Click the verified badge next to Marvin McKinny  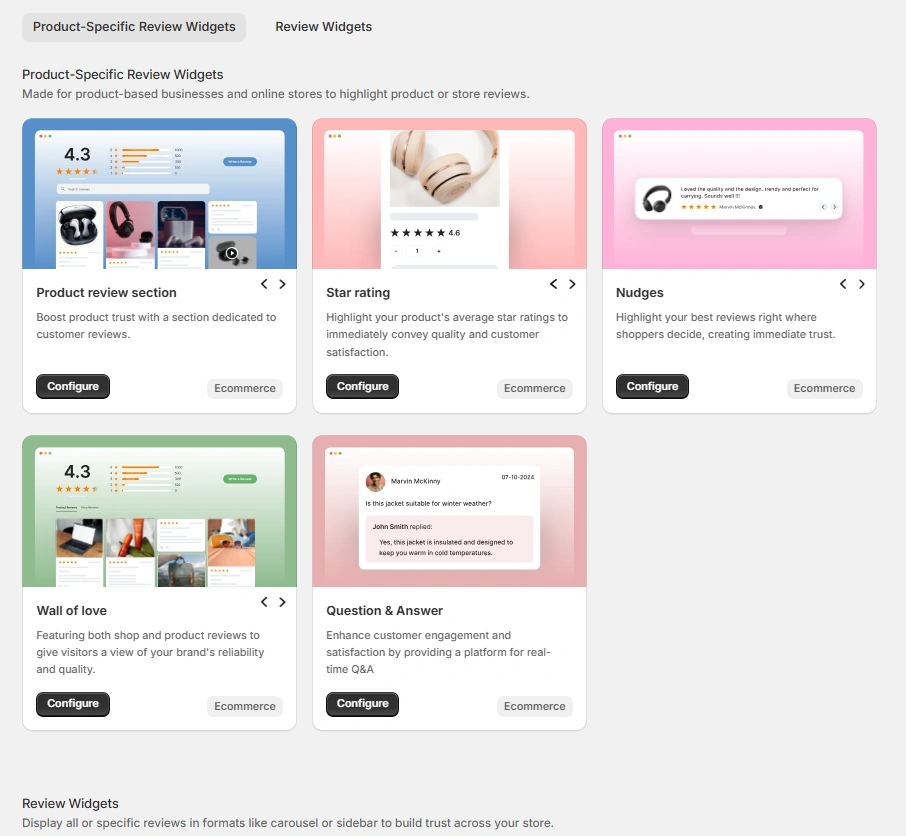[x=761, y=207]
